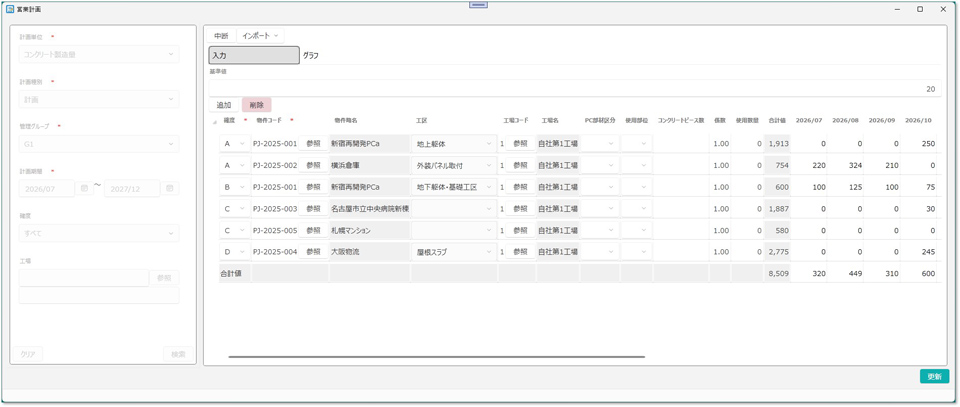Open 確度 dropdown in the 札幌マンション row

234,231
